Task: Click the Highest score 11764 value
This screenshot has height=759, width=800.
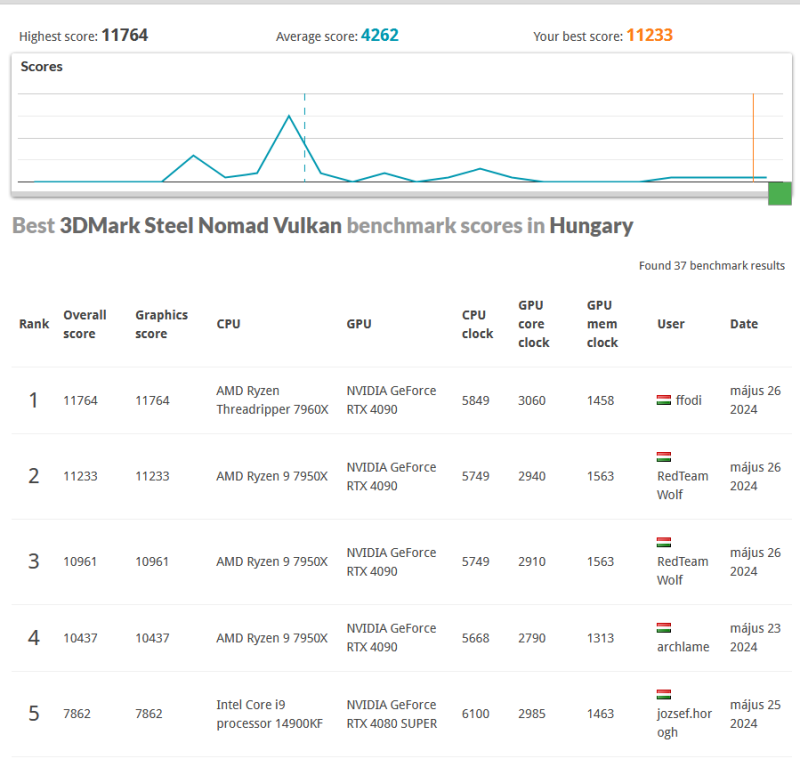Action: coord(124,35)
